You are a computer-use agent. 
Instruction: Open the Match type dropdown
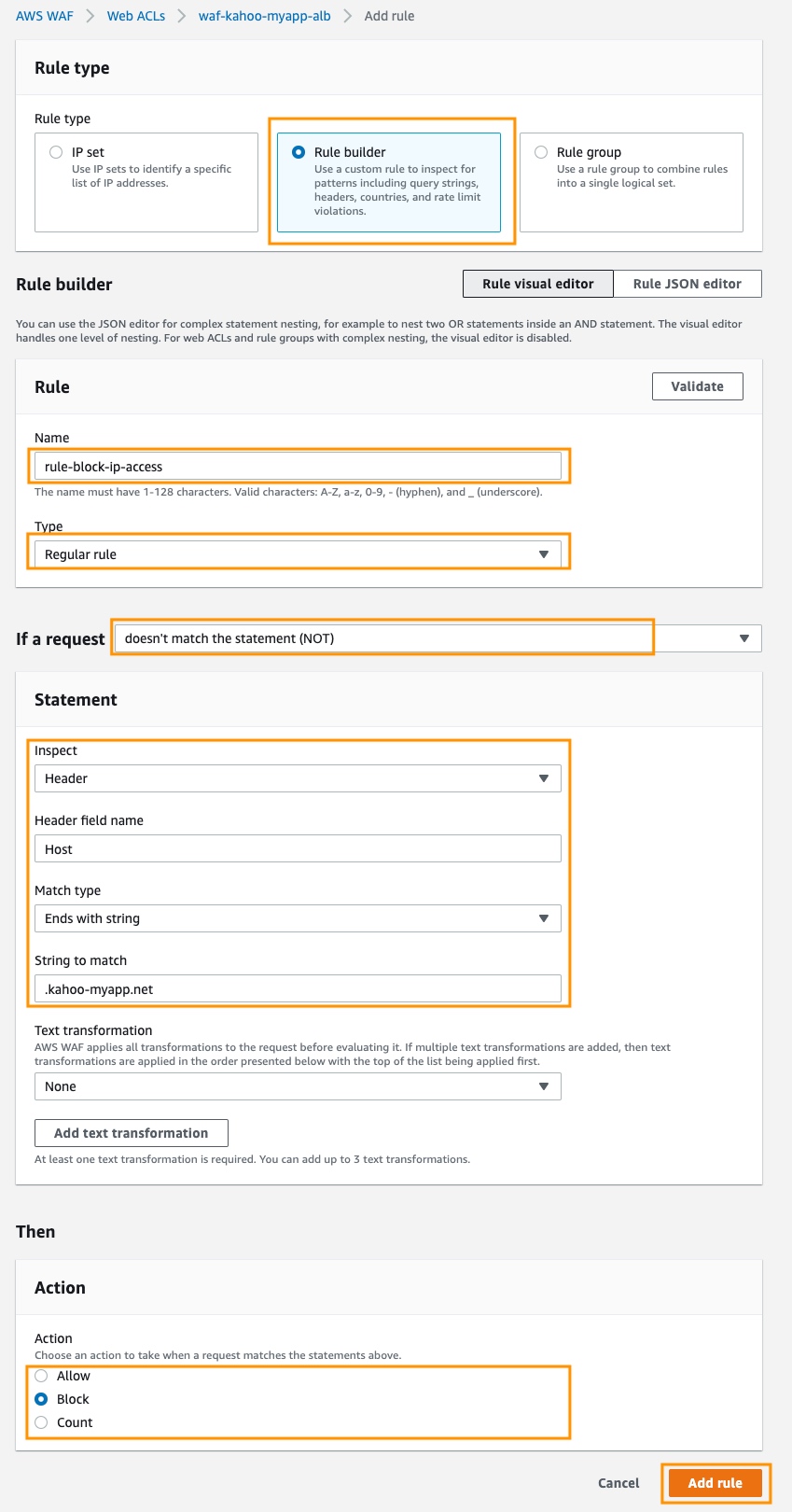[x=298, y=918]
